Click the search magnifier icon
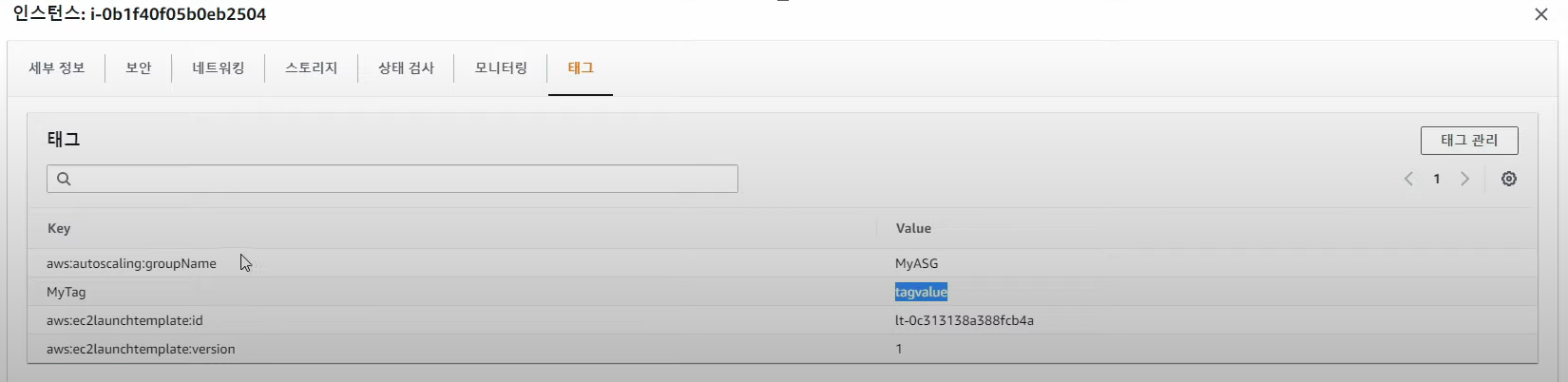The image size is (1568, 382). (64, 179)
